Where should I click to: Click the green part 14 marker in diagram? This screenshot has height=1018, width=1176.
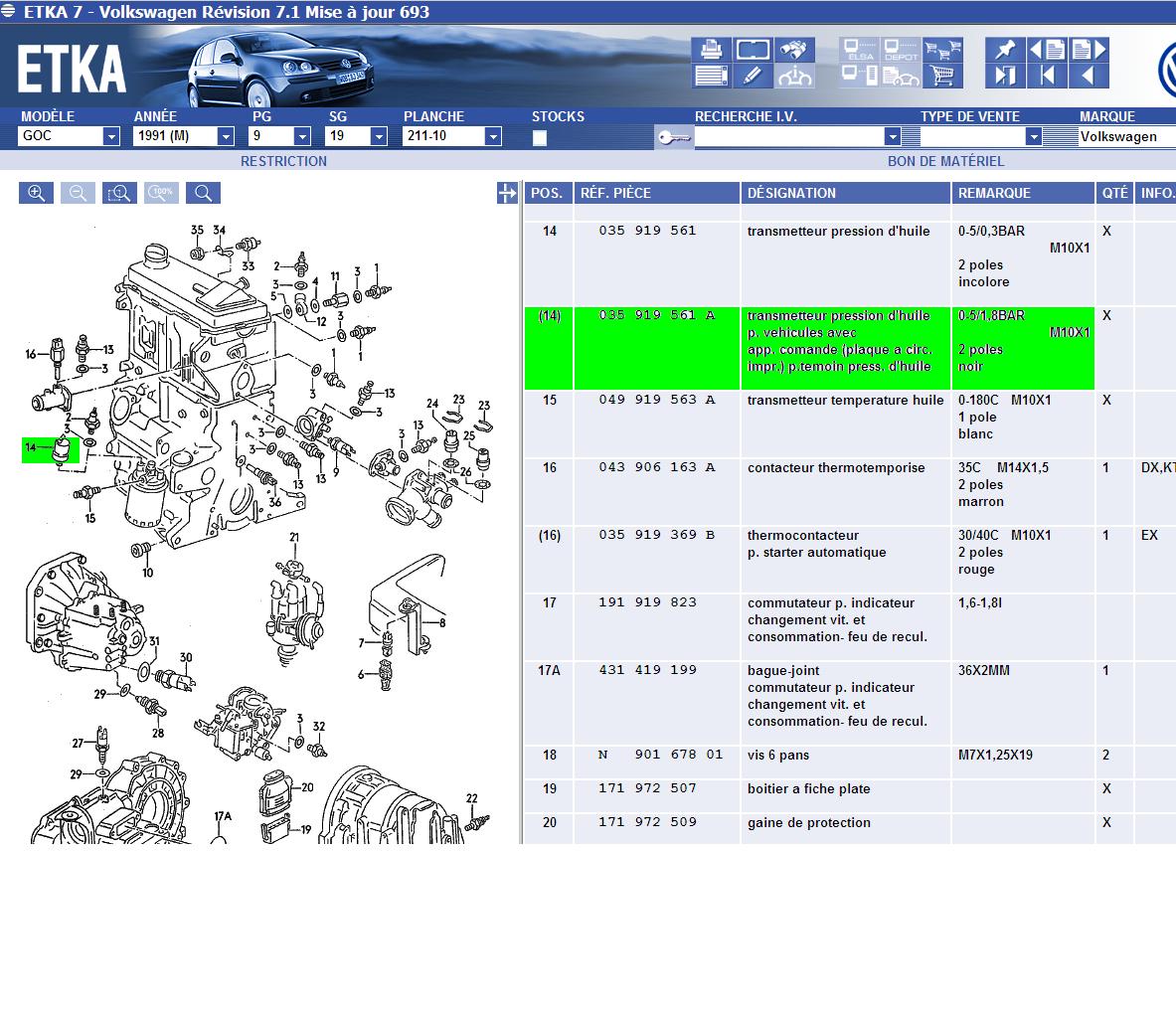click(51, 449)
